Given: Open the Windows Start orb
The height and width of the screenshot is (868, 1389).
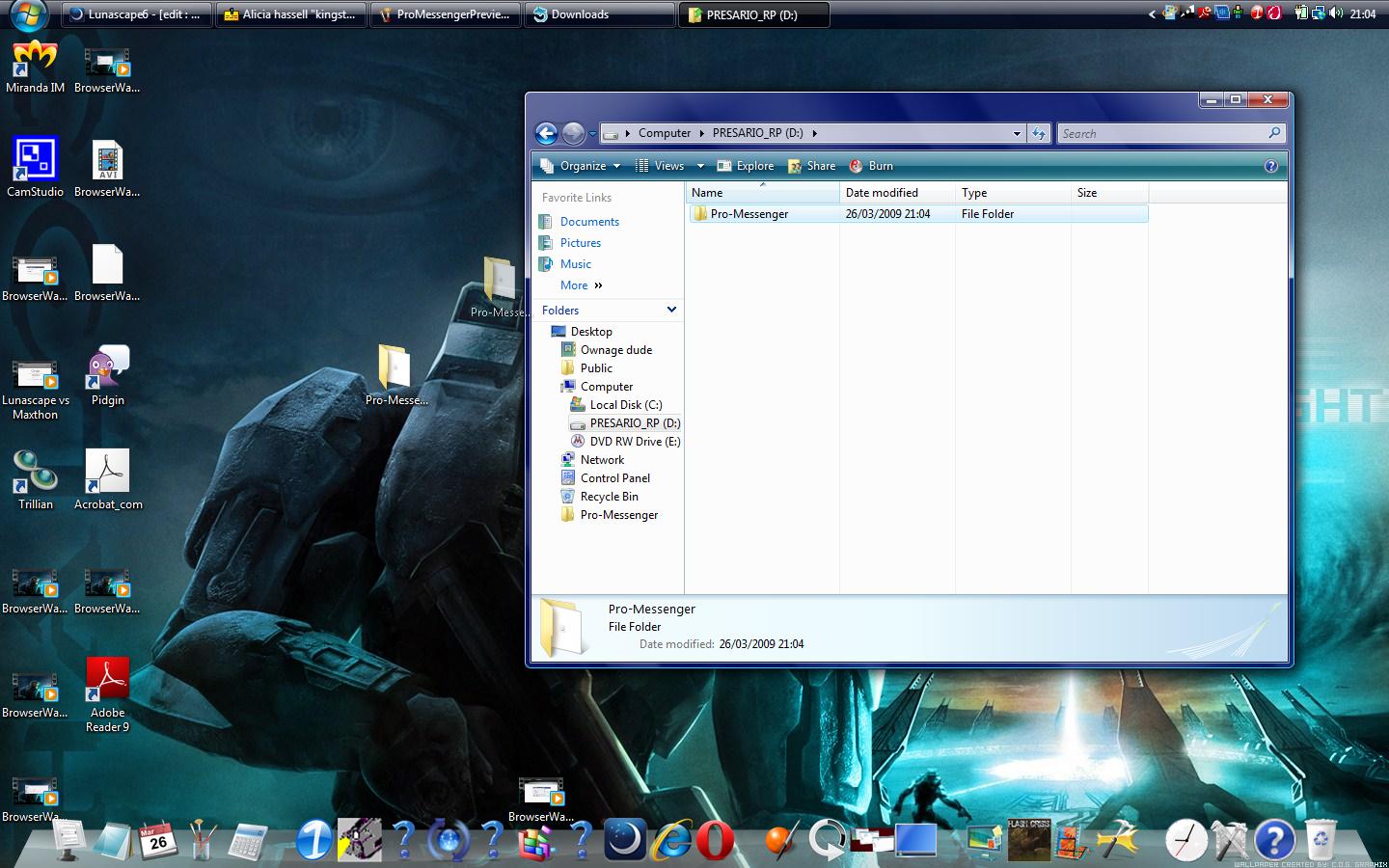Looking at the screenshot, I should pyautogui.click(x=29, y=14).
